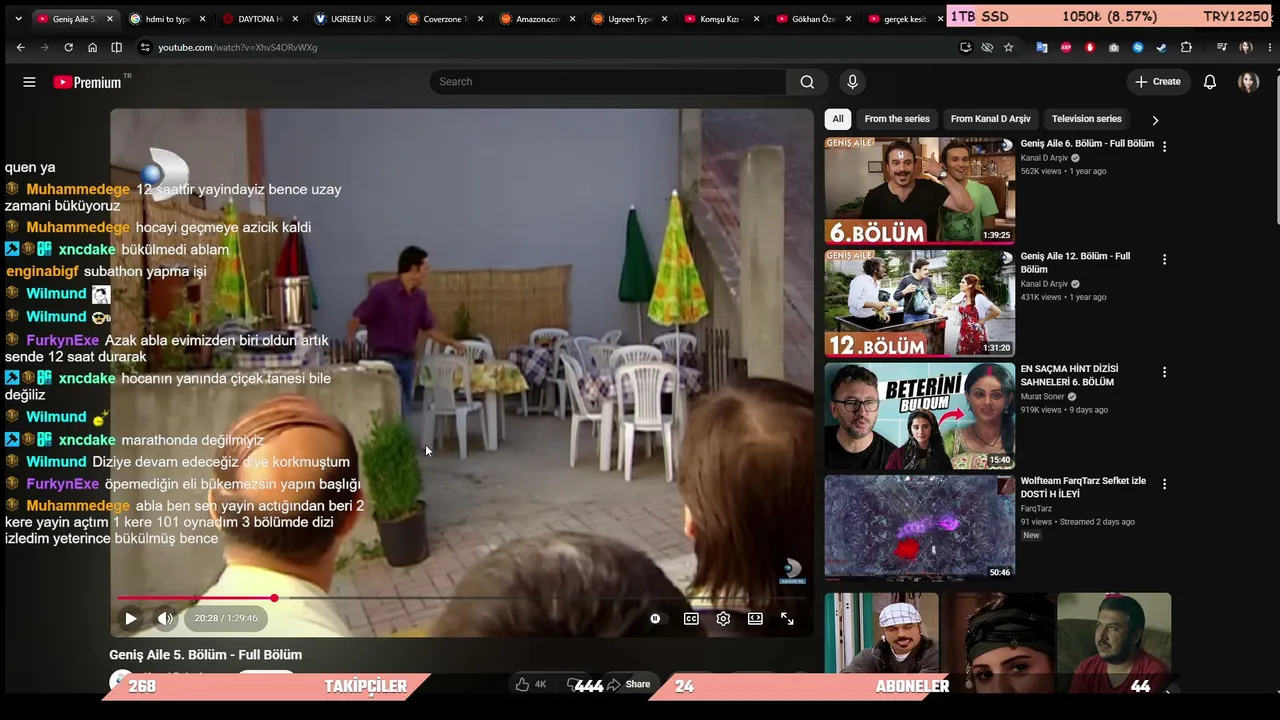
Task: More options for EN SAÇMA HİNT DİZİSİ video
Action: [x=1164, y=372]
